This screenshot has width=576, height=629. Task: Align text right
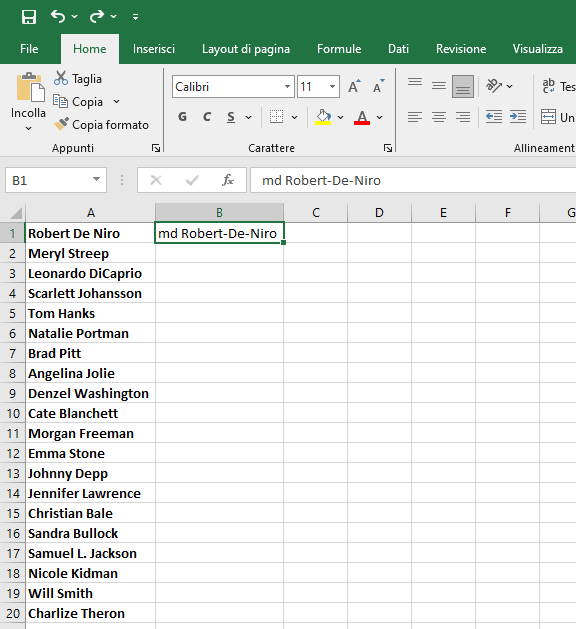coord(463,117)
